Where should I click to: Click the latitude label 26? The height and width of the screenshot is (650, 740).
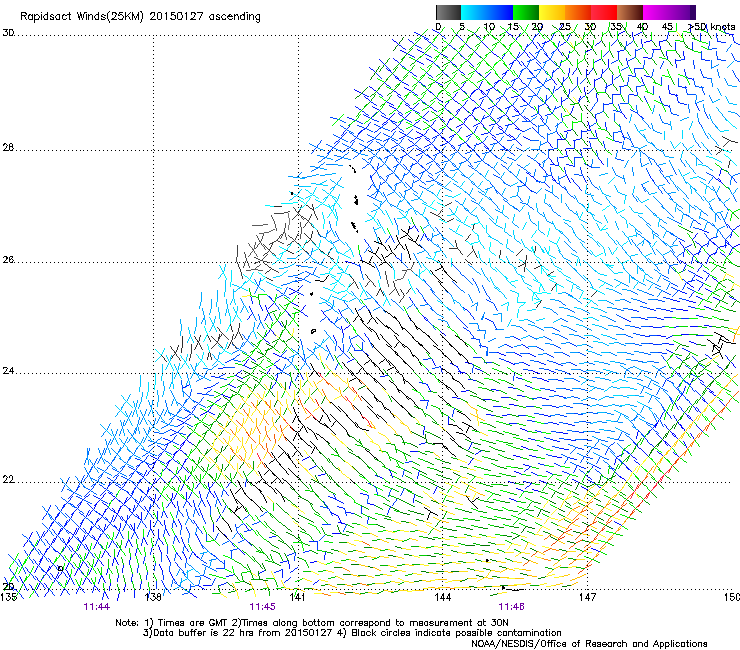(8, 260)
